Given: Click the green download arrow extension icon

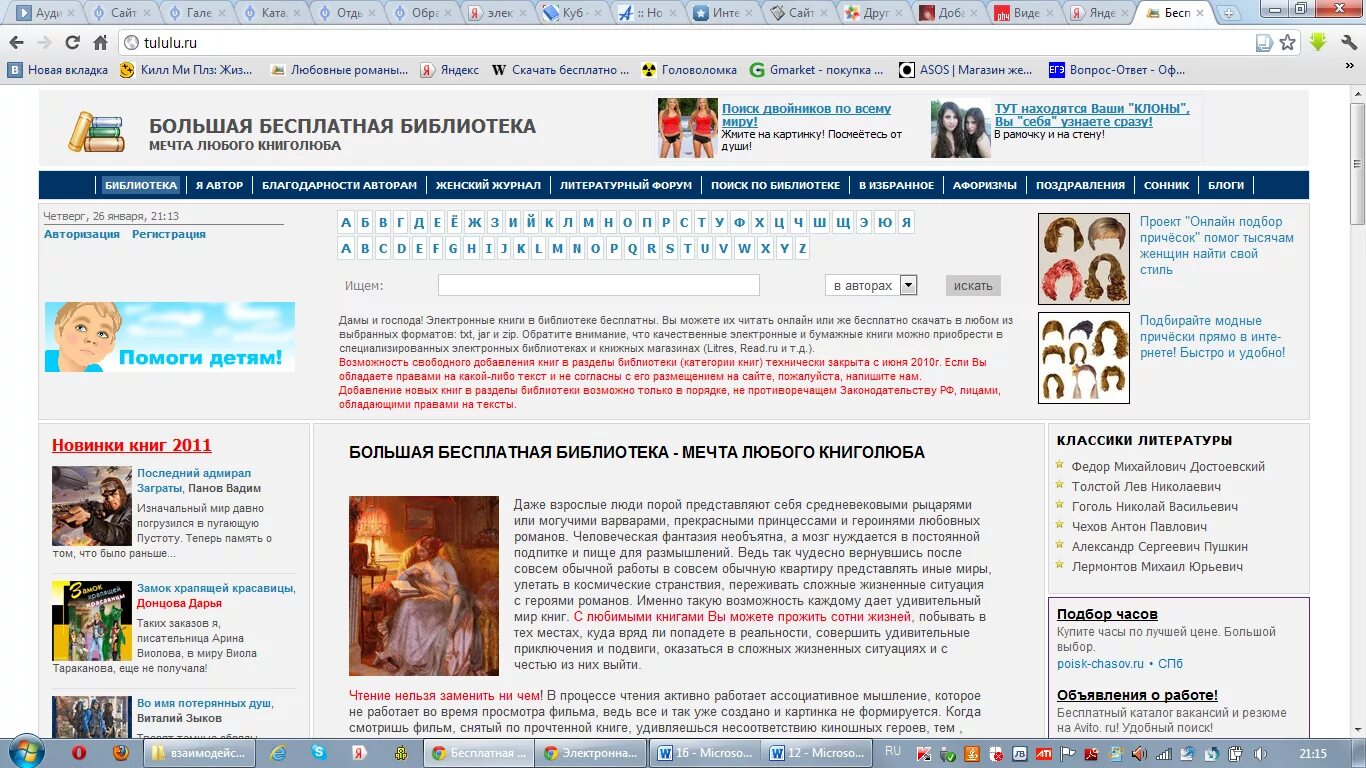Looking at the screenshot, I should 1318,43.
